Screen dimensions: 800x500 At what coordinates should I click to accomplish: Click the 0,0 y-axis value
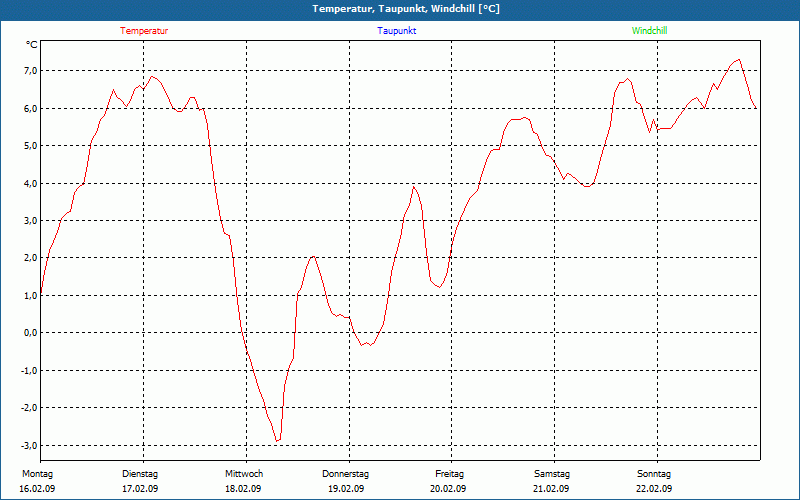(31, 333)
